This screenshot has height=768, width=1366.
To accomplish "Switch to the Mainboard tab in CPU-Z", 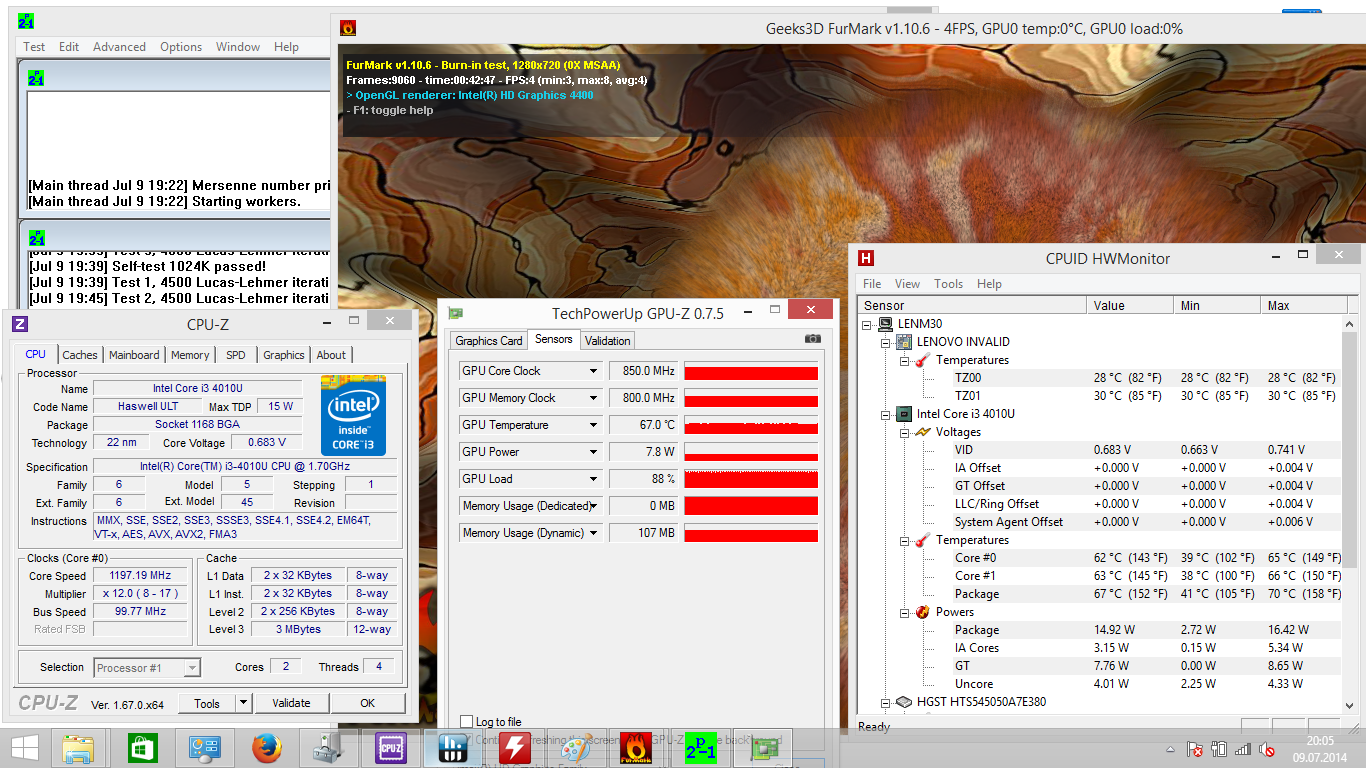I will [134, 355].
